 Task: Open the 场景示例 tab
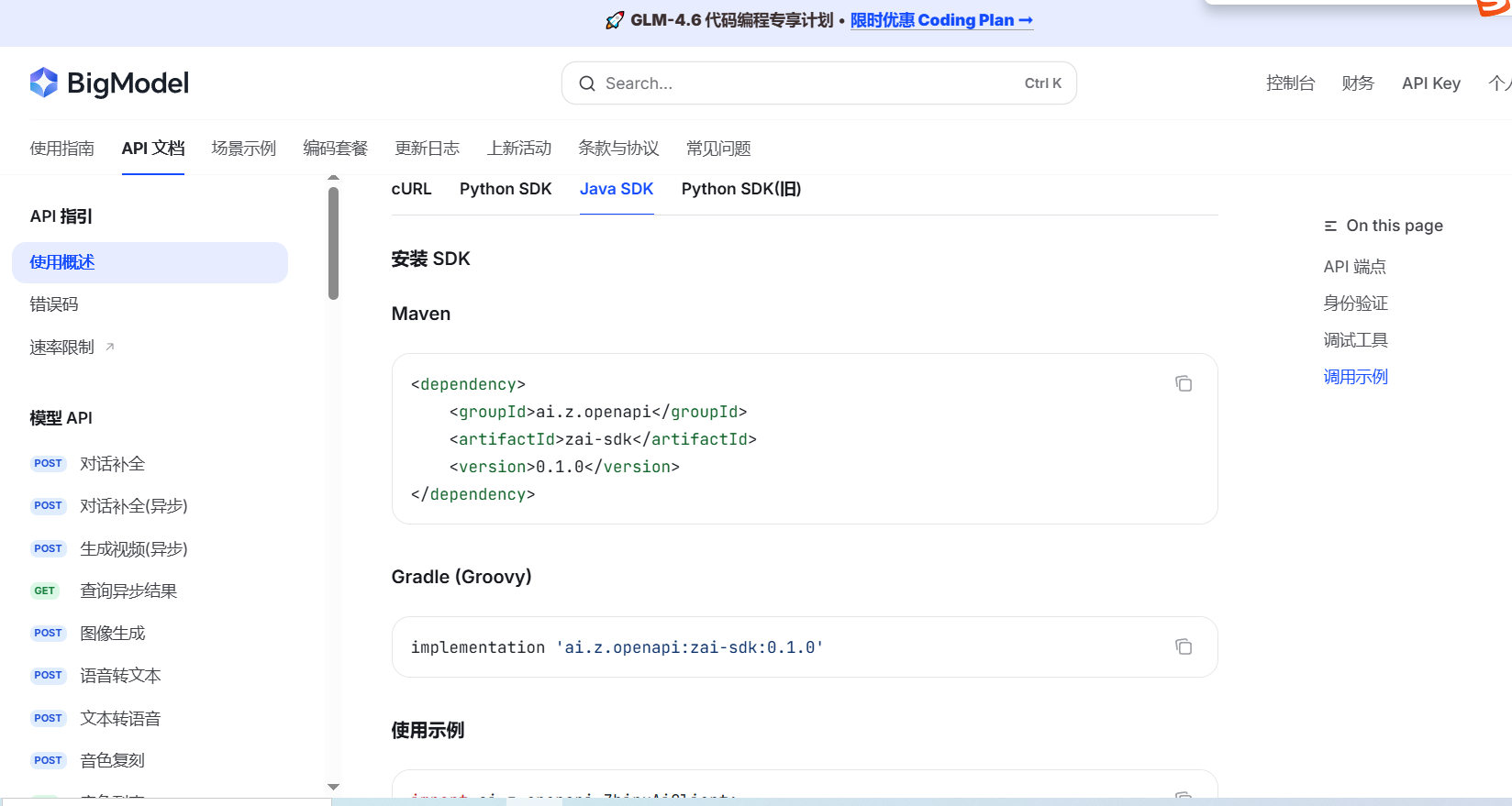(244, 149)
